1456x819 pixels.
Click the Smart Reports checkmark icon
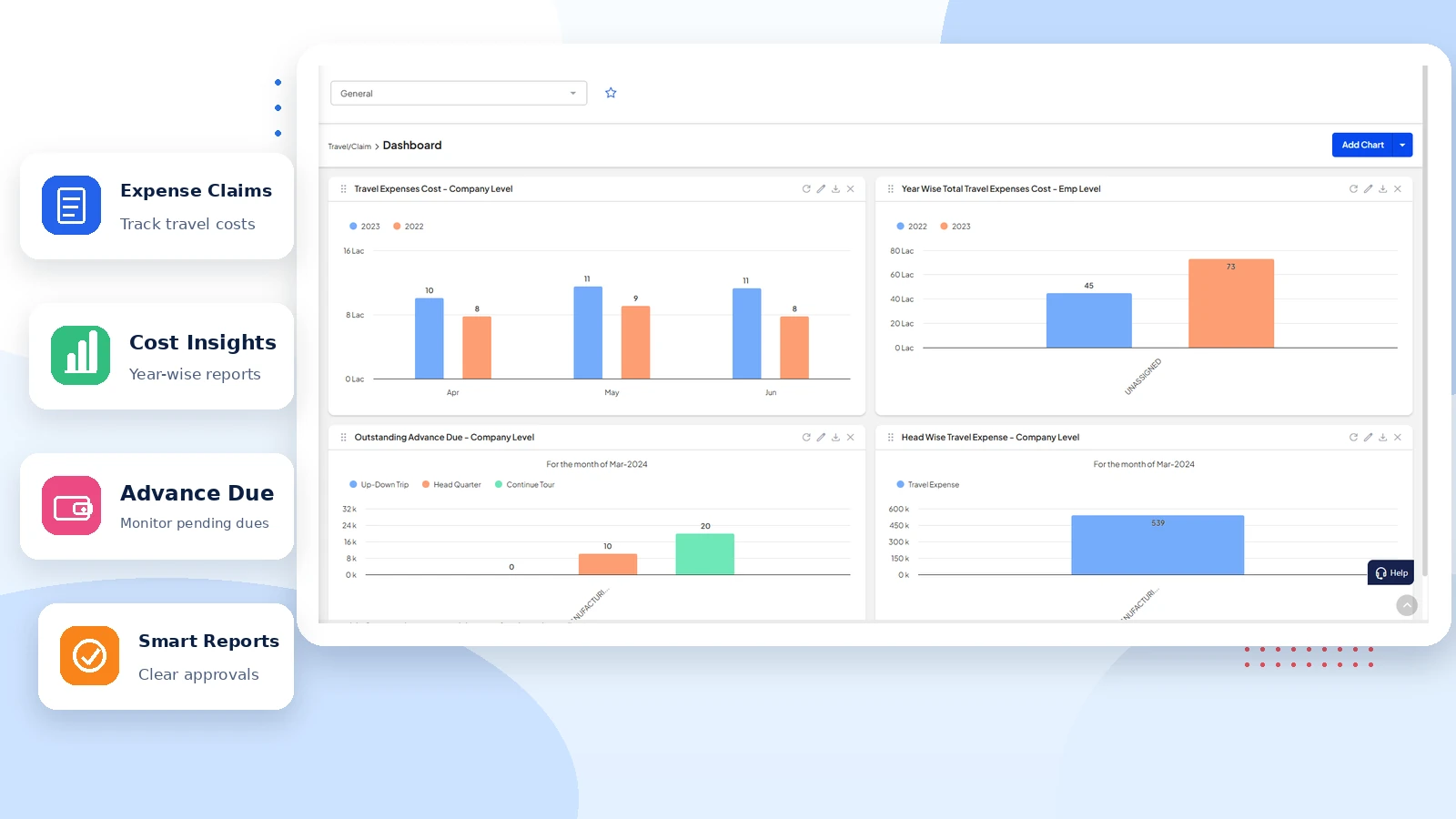89,656
